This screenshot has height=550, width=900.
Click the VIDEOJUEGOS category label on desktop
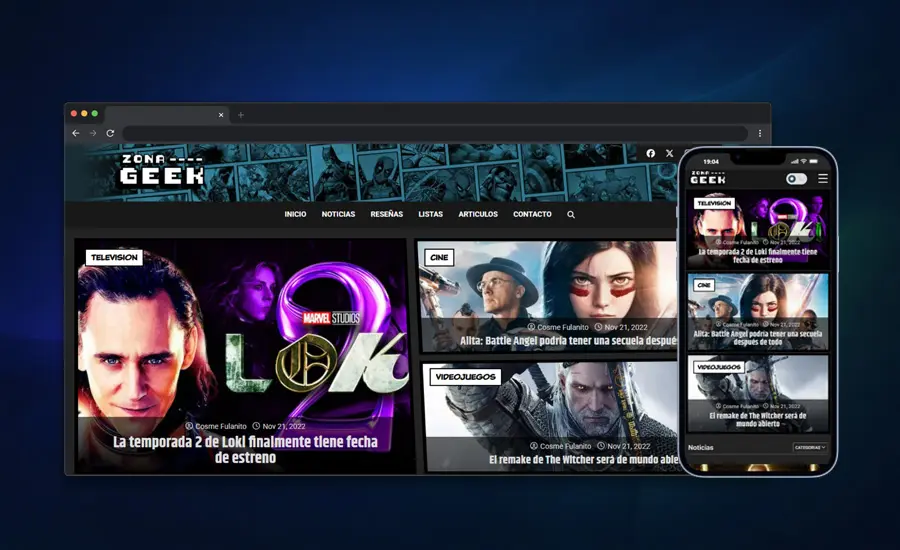[x=465, y=377]
